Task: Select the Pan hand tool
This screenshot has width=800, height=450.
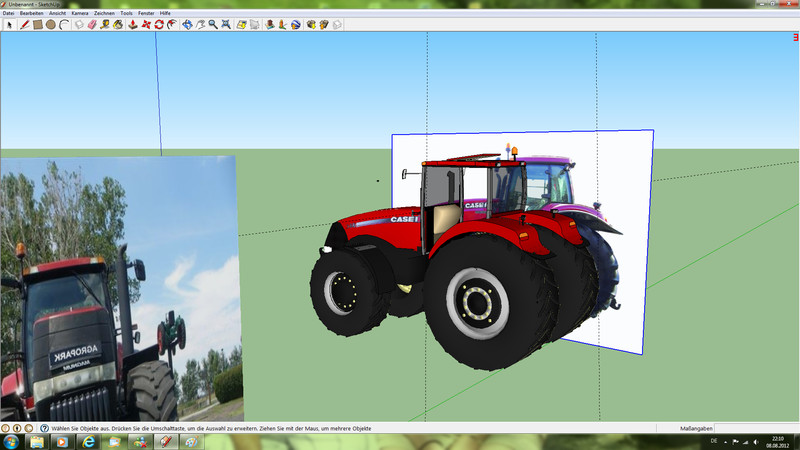Action: tap(201, 24)
